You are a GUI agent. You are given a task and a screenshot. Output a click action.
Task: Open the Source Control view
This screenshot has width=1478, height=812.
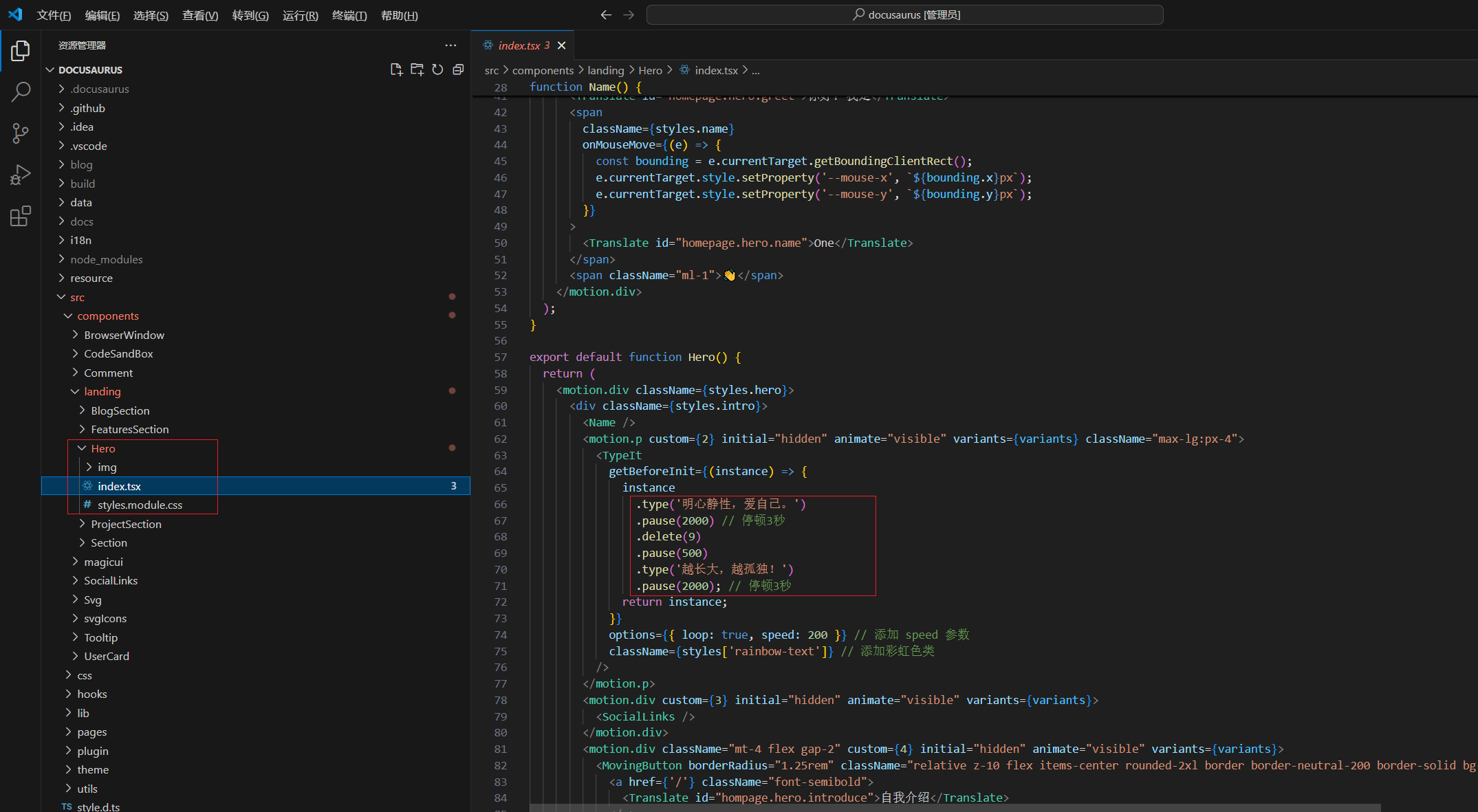tap(21, 133)
